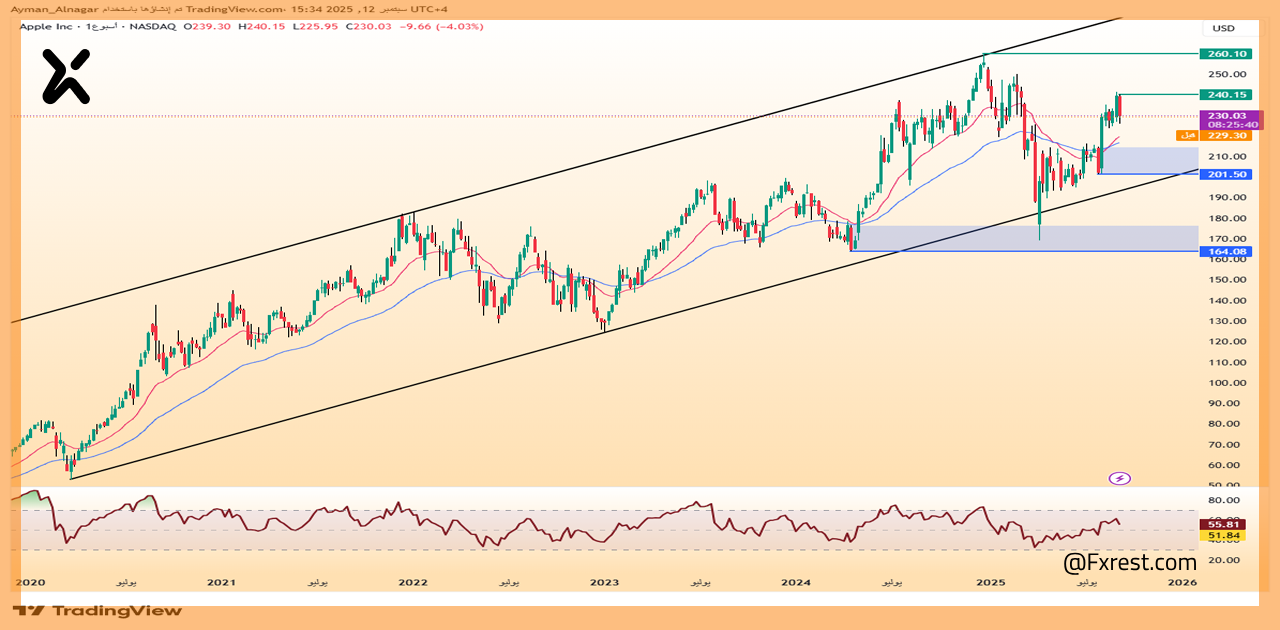Click the red RSI 55.81 value label
Viewport: 1280px width, 630px height.
click(1225, 524)
